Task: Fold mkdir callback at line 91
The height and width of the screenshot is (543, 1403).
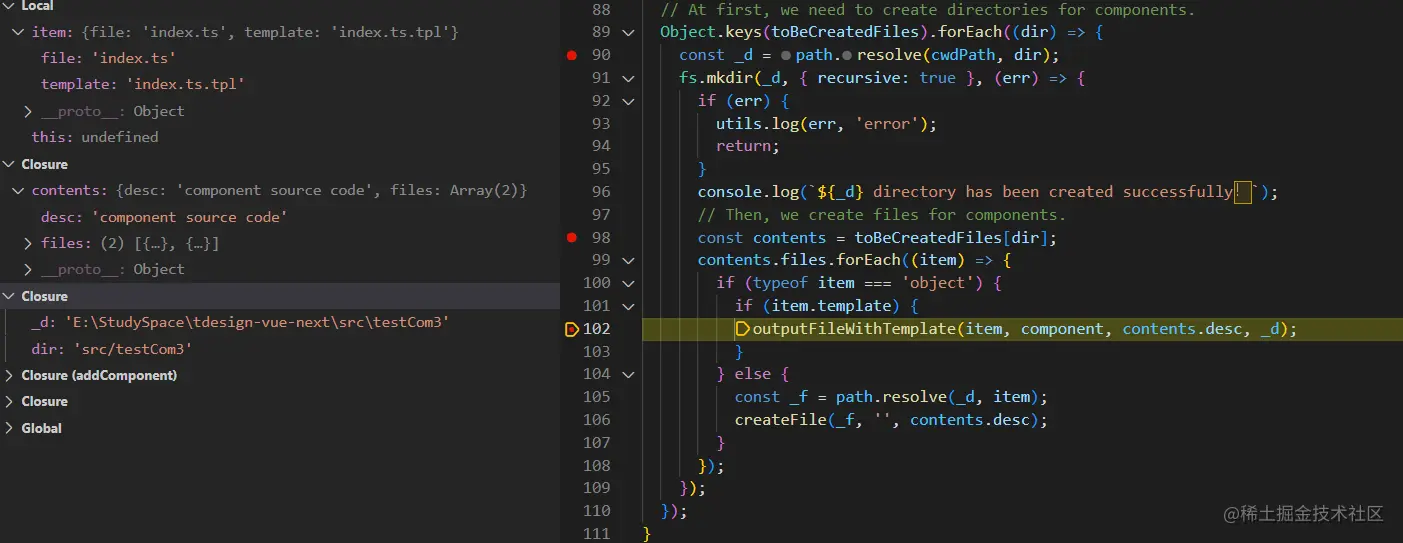Action: 628,78
